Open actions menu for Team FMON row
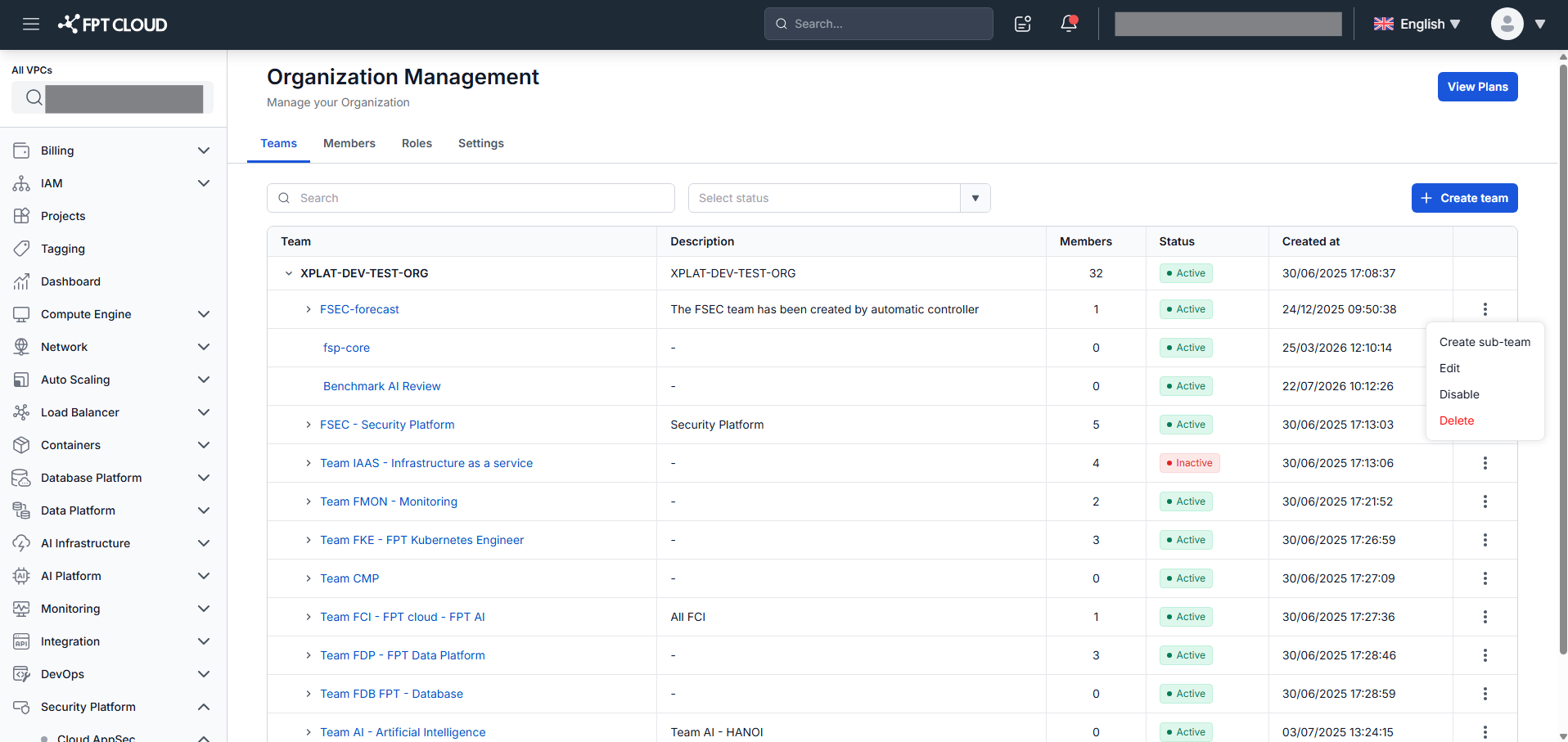Screen dimensions: 1568x742 tap(1485, 501)
